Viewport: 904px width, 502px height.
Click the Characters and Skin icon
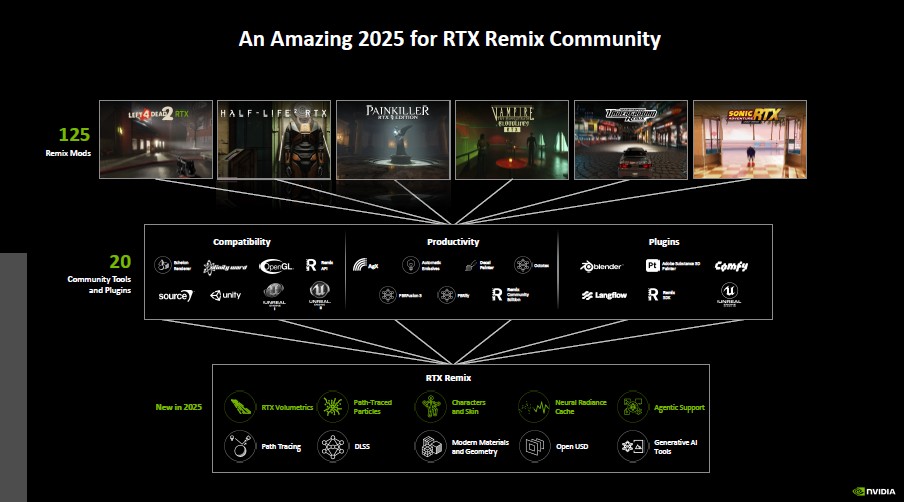point(431,407)
